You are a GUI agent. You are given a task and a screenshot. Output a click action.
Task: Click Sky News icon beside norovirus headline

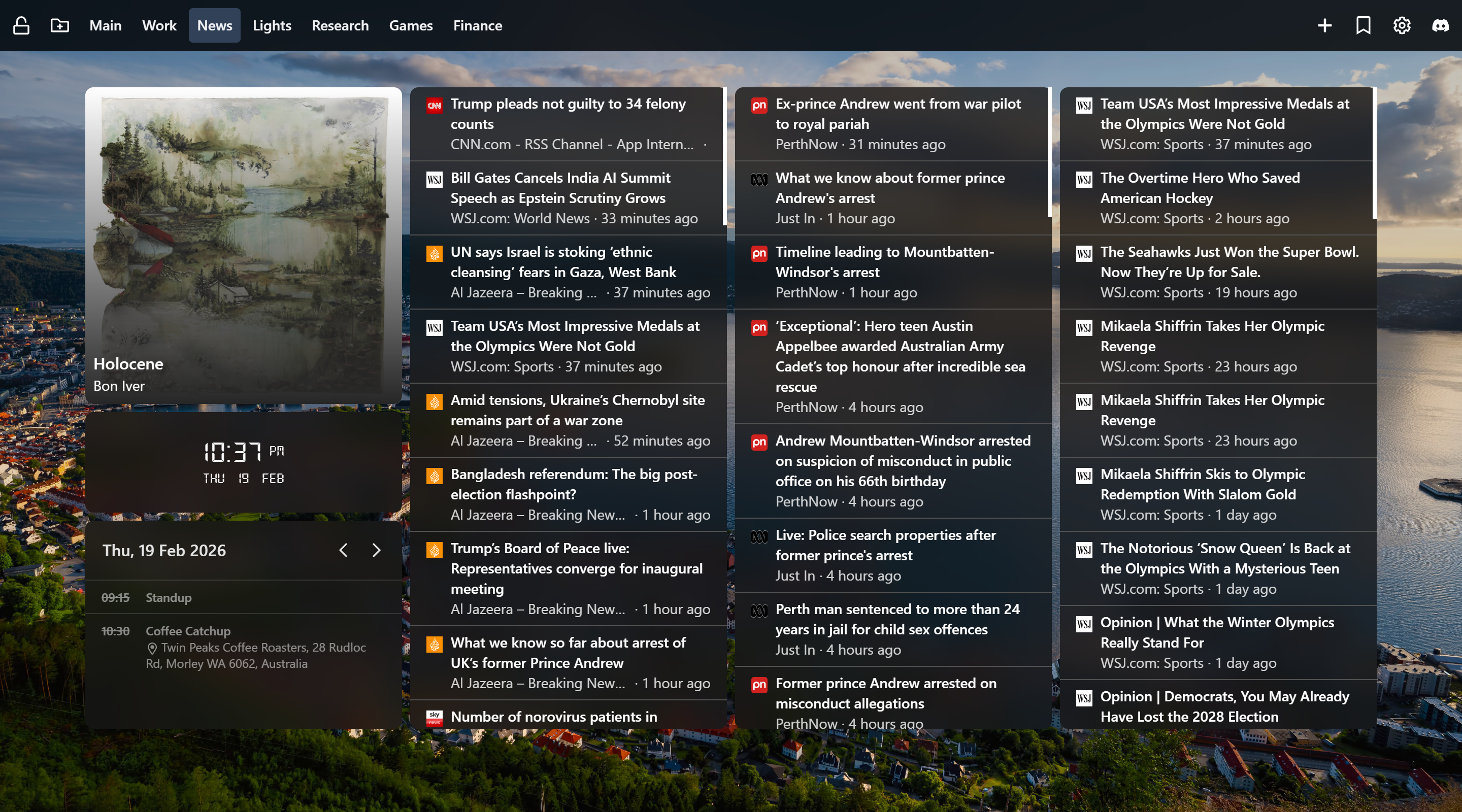click(434, 718)
